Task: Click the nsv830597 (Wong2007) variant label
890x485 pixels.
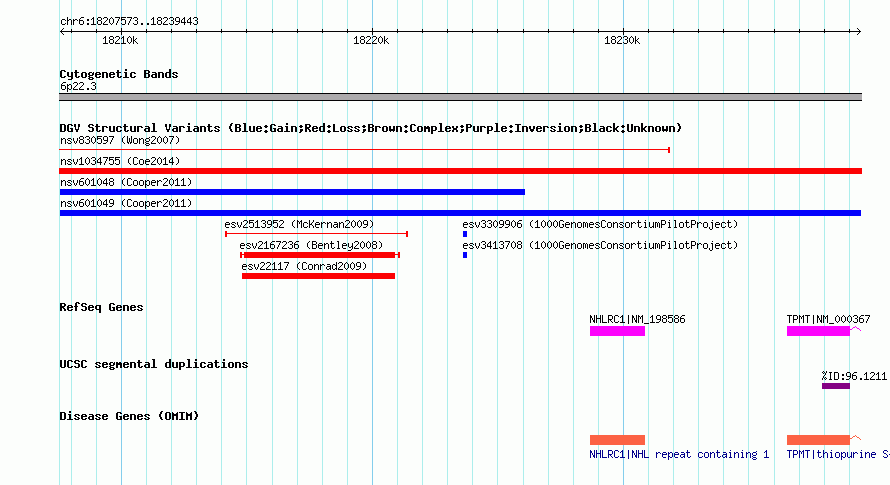Action: pos(120,140)
